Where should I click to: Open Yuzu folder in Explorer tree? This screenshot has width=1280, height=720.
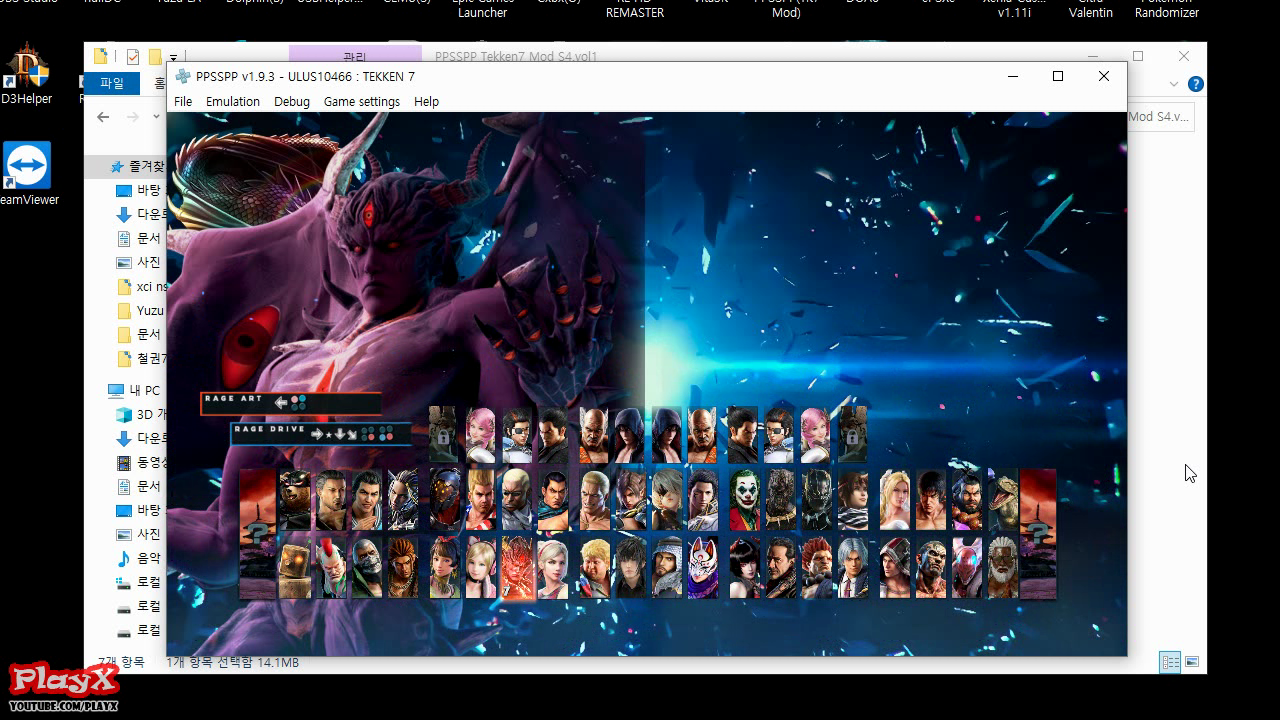click(x=140, y=310)
